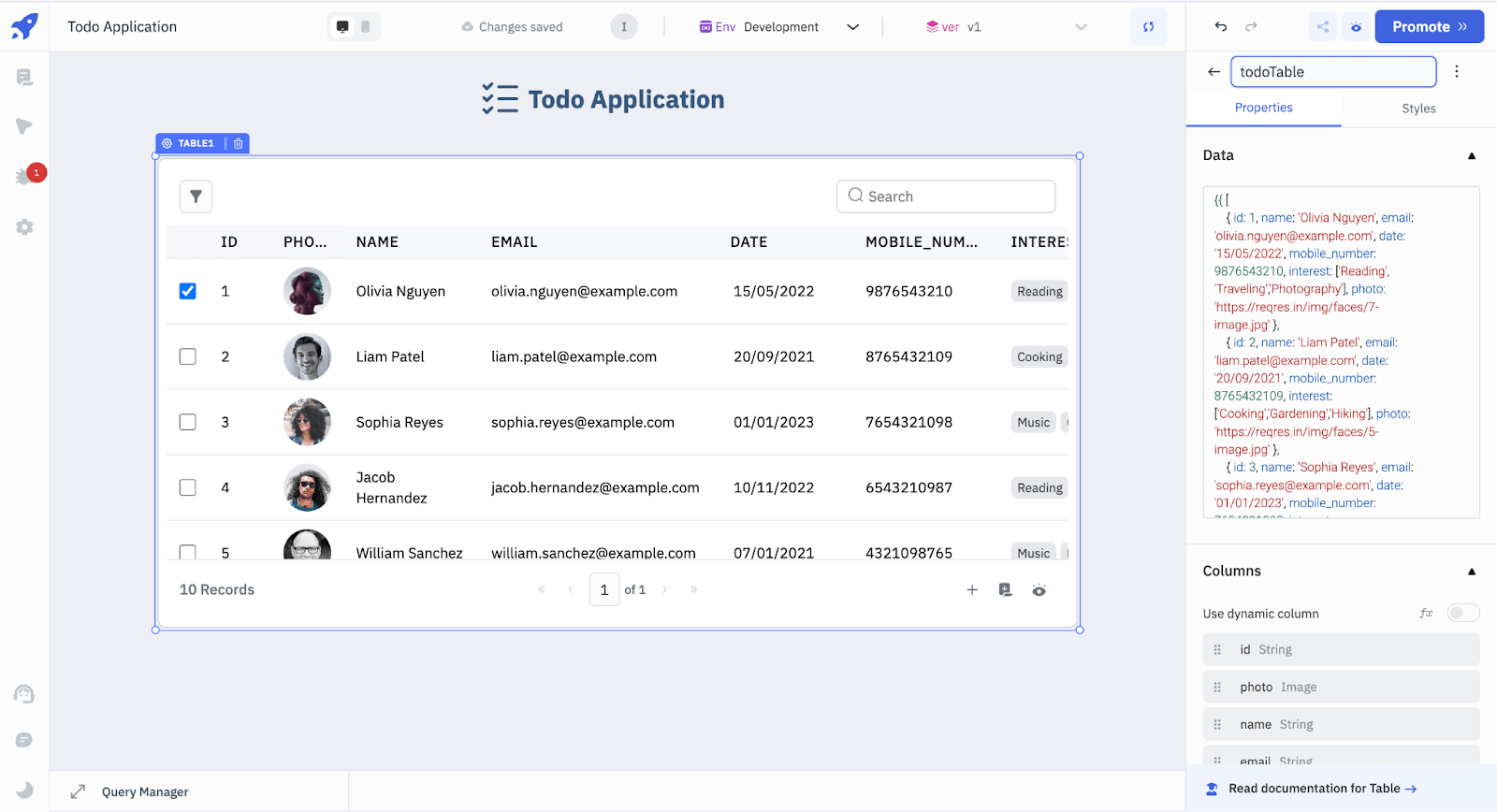Open version v1 dropdown
1497x812 pixels.
1007,27
